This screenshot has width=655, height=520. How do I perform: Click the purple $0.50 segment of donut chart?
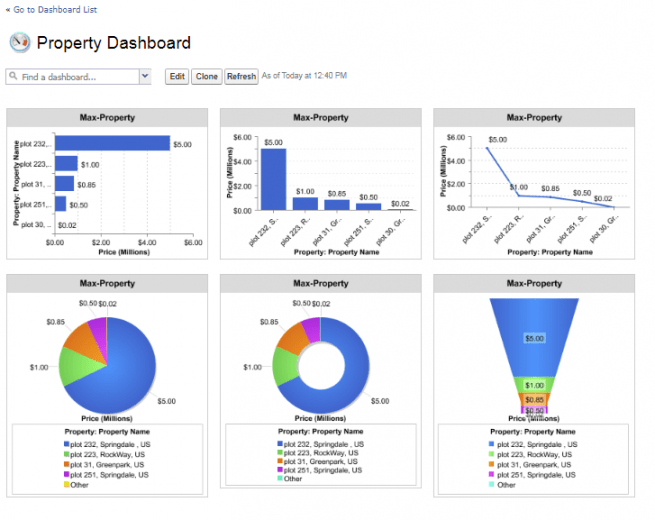312,329
